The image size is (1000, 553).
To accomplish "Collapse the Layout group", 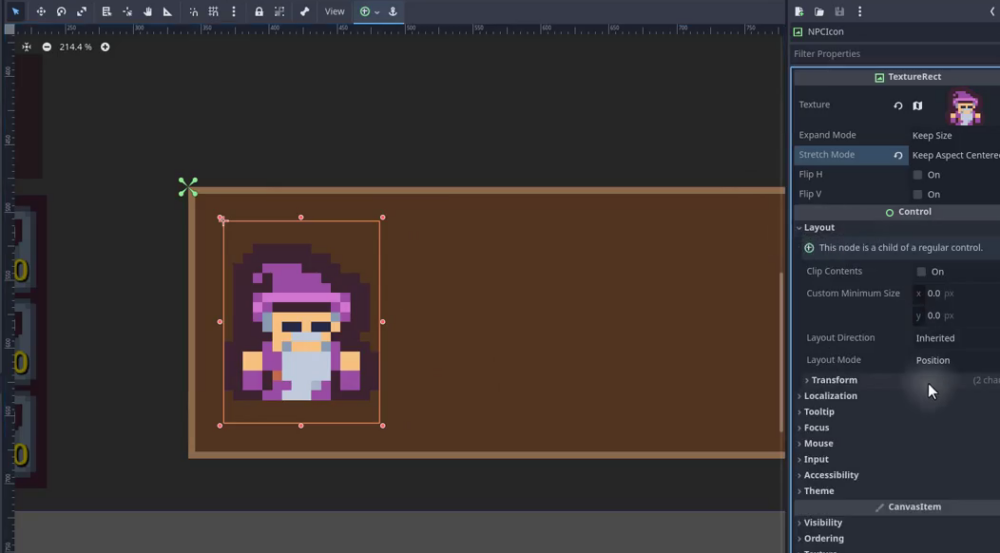I will 819,227.
